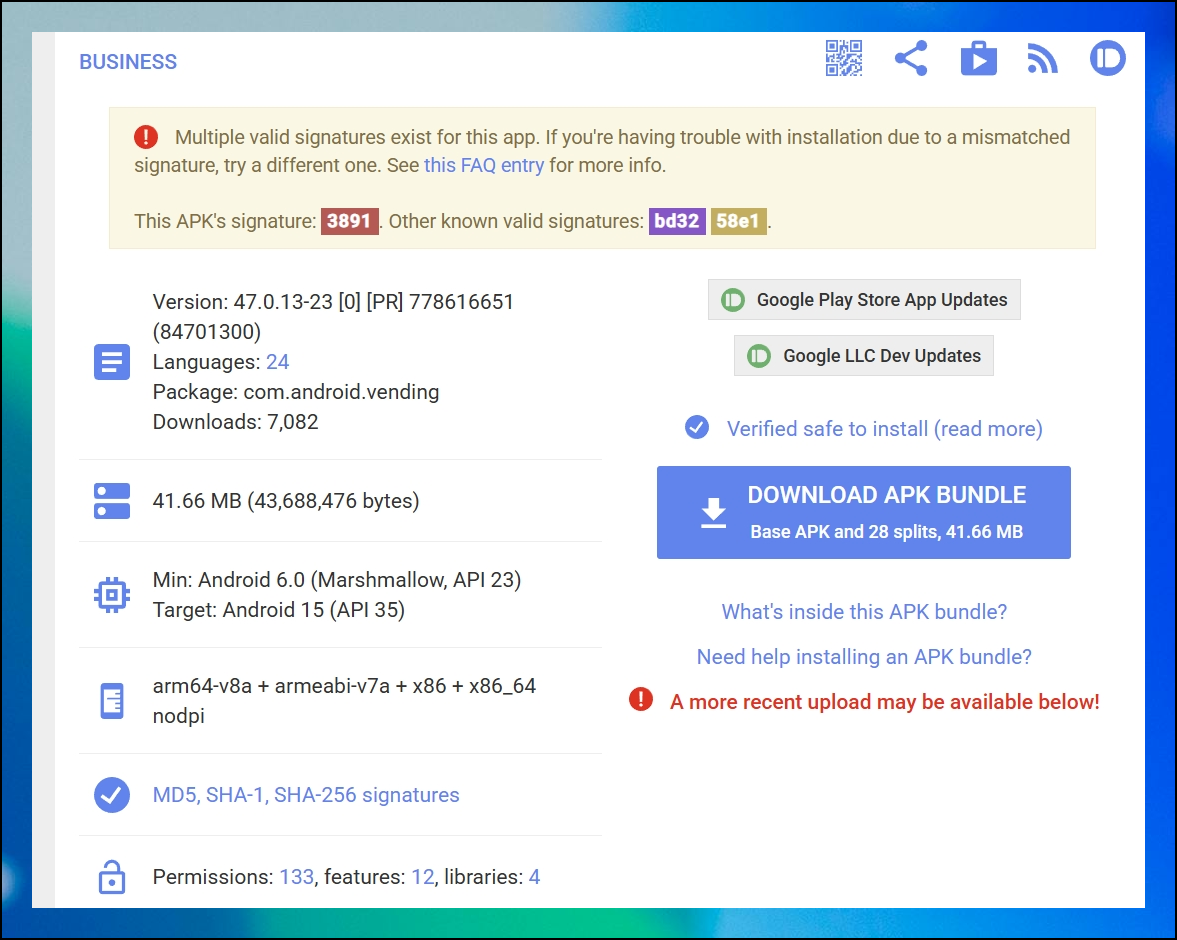The height and width of the screenshot is (940, 1177).
Task: Click the 'Version: 47.0.13-23' text
Action: click(x=242, y=302)
